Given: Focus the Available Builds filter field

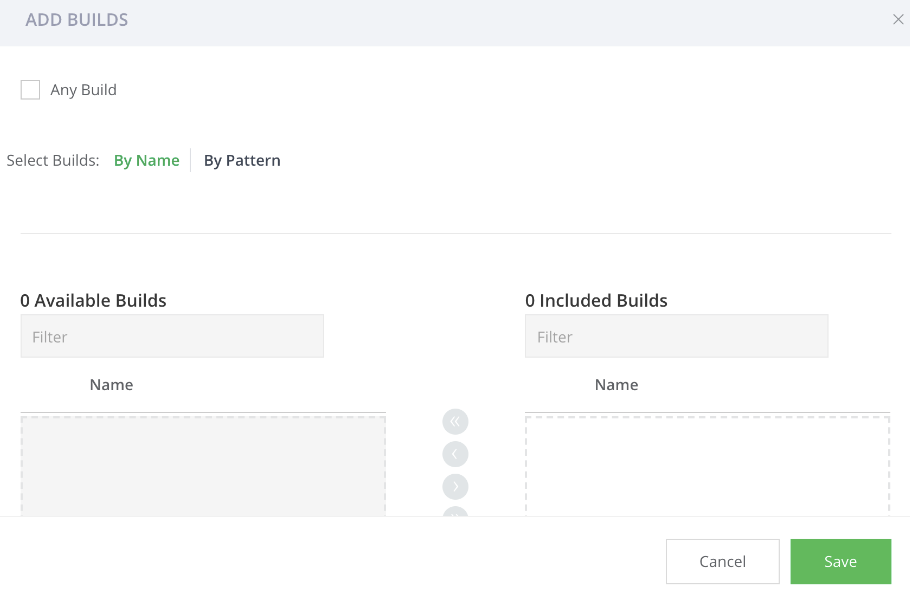Looking at the screenshot, I should click(x=172, y=337).
